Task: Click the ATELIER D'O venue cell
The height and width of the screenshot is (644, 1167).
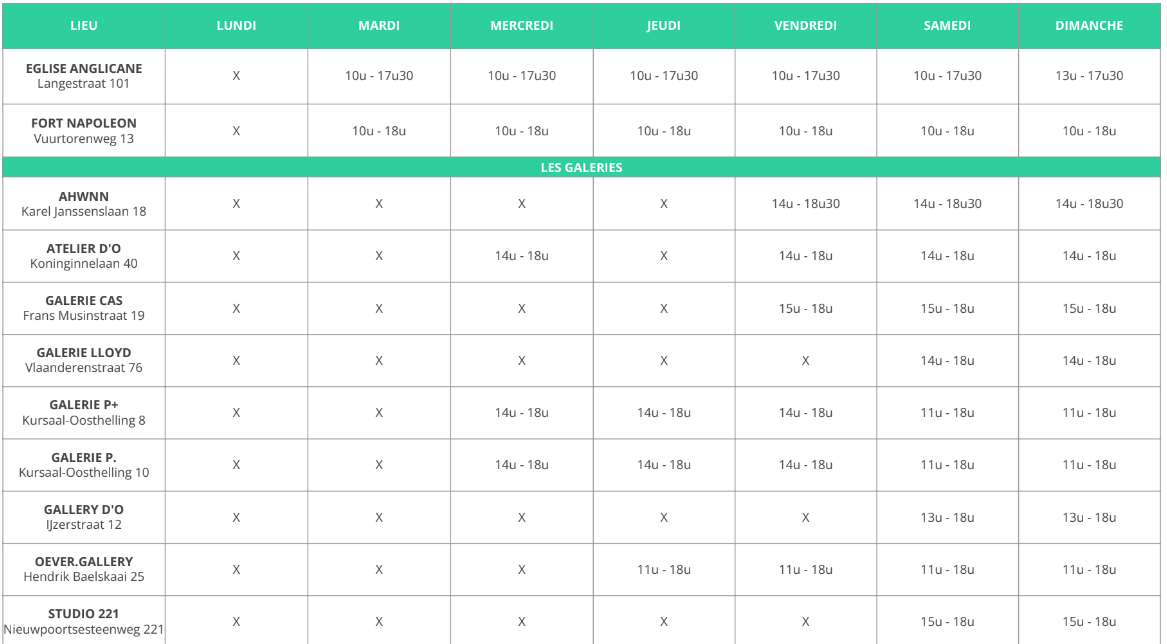Action: point(83,256)
